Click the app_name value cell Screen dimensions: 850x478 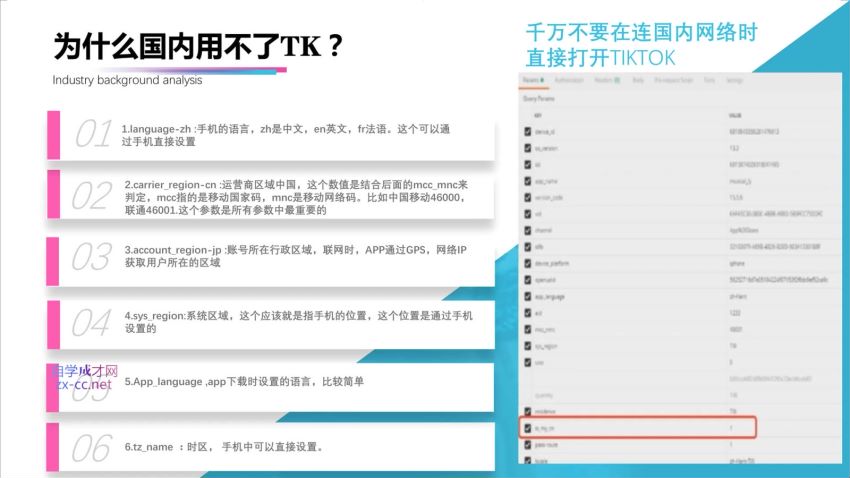(x=740, y=181)
